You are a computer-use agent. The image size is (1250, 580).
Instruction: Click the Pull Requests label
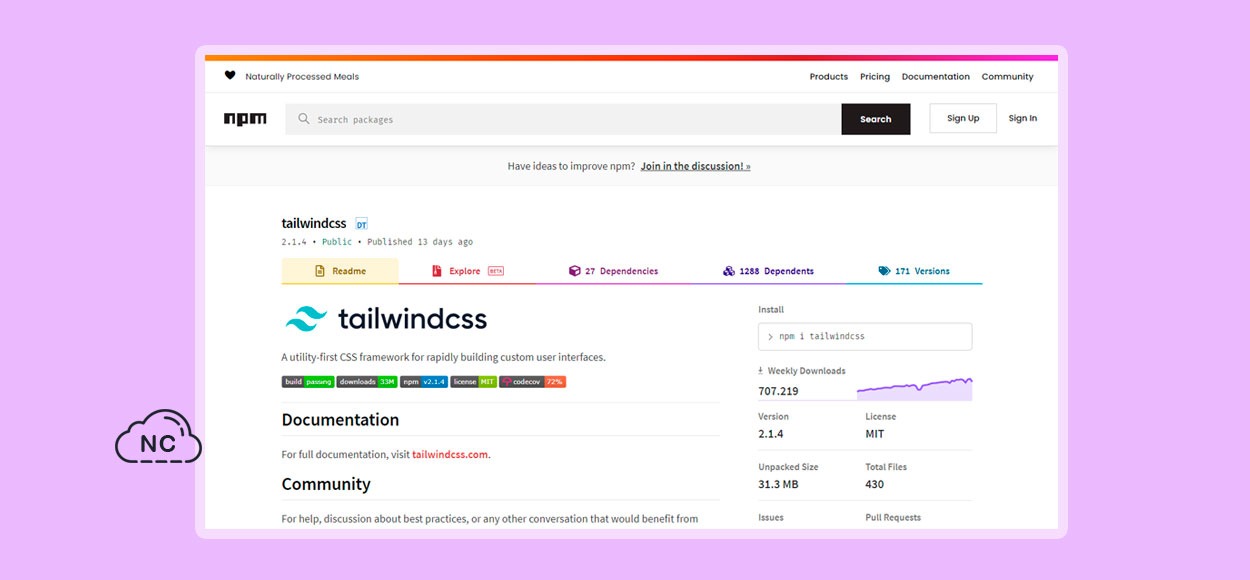tap(893, 518)
